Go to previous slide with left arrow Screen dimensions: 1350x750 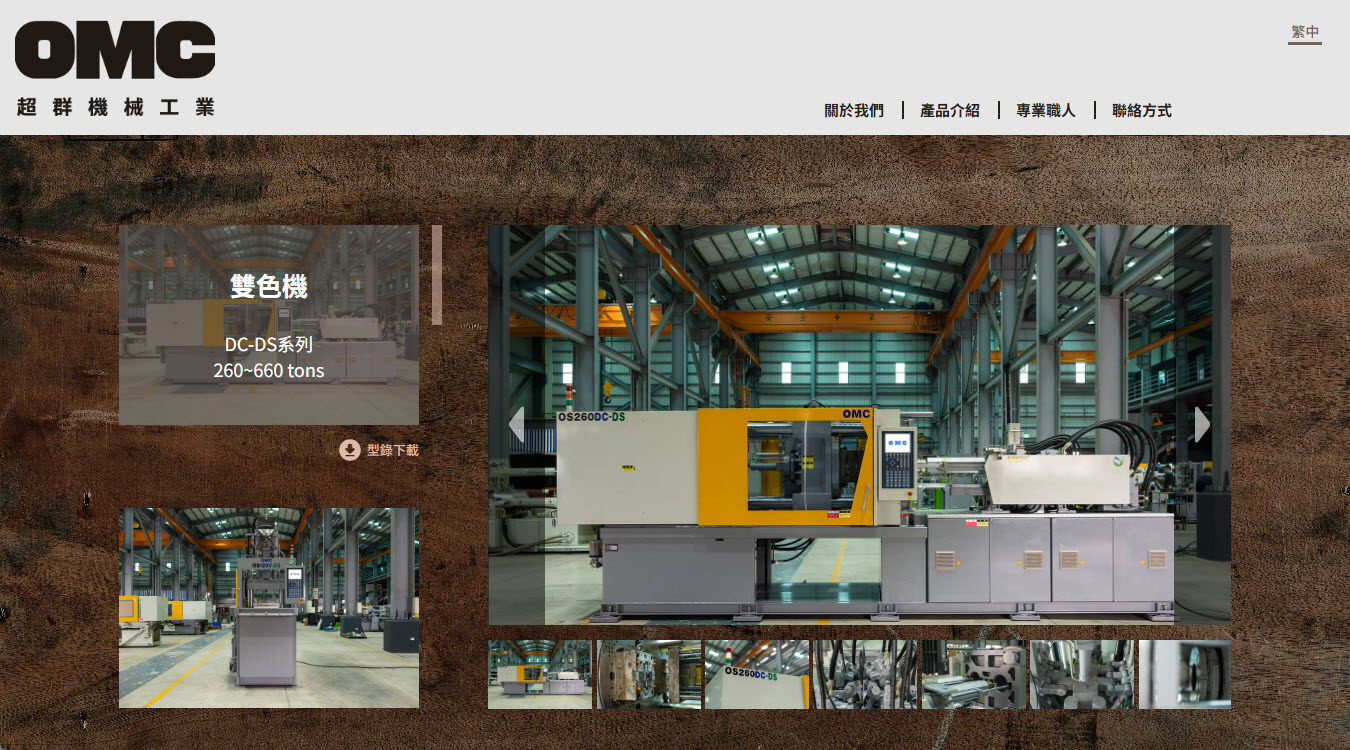[x=516, y=424]
